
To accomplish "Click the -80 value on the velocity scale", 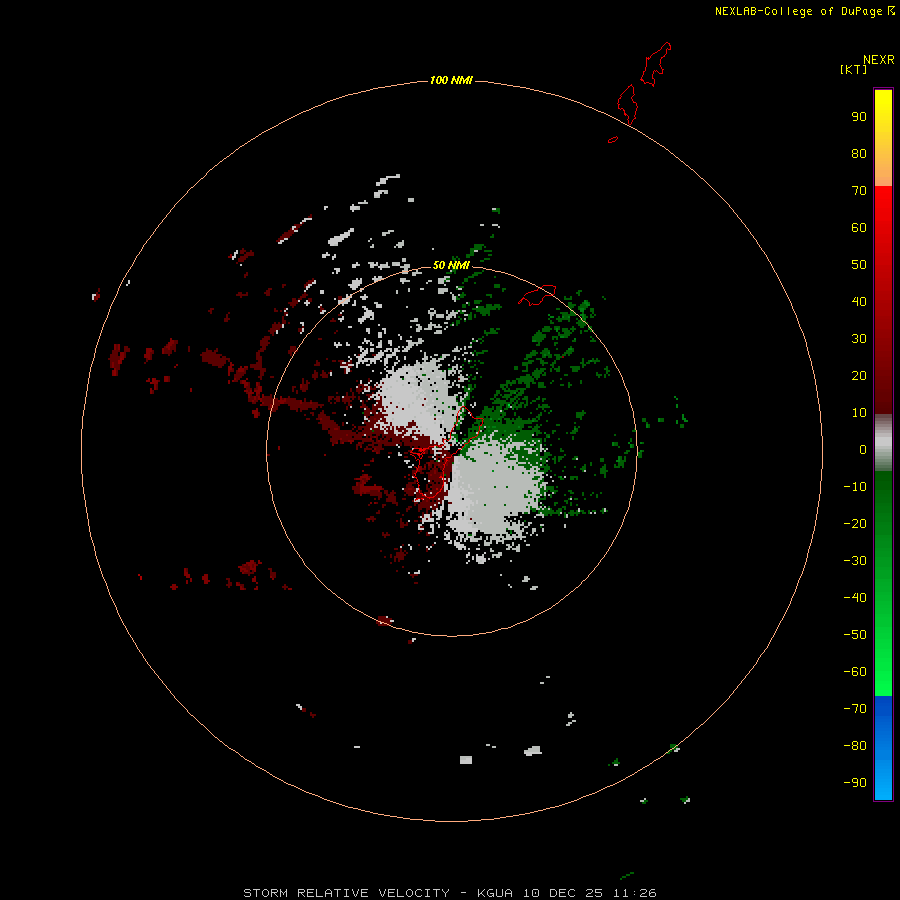I will coord(855,746).
